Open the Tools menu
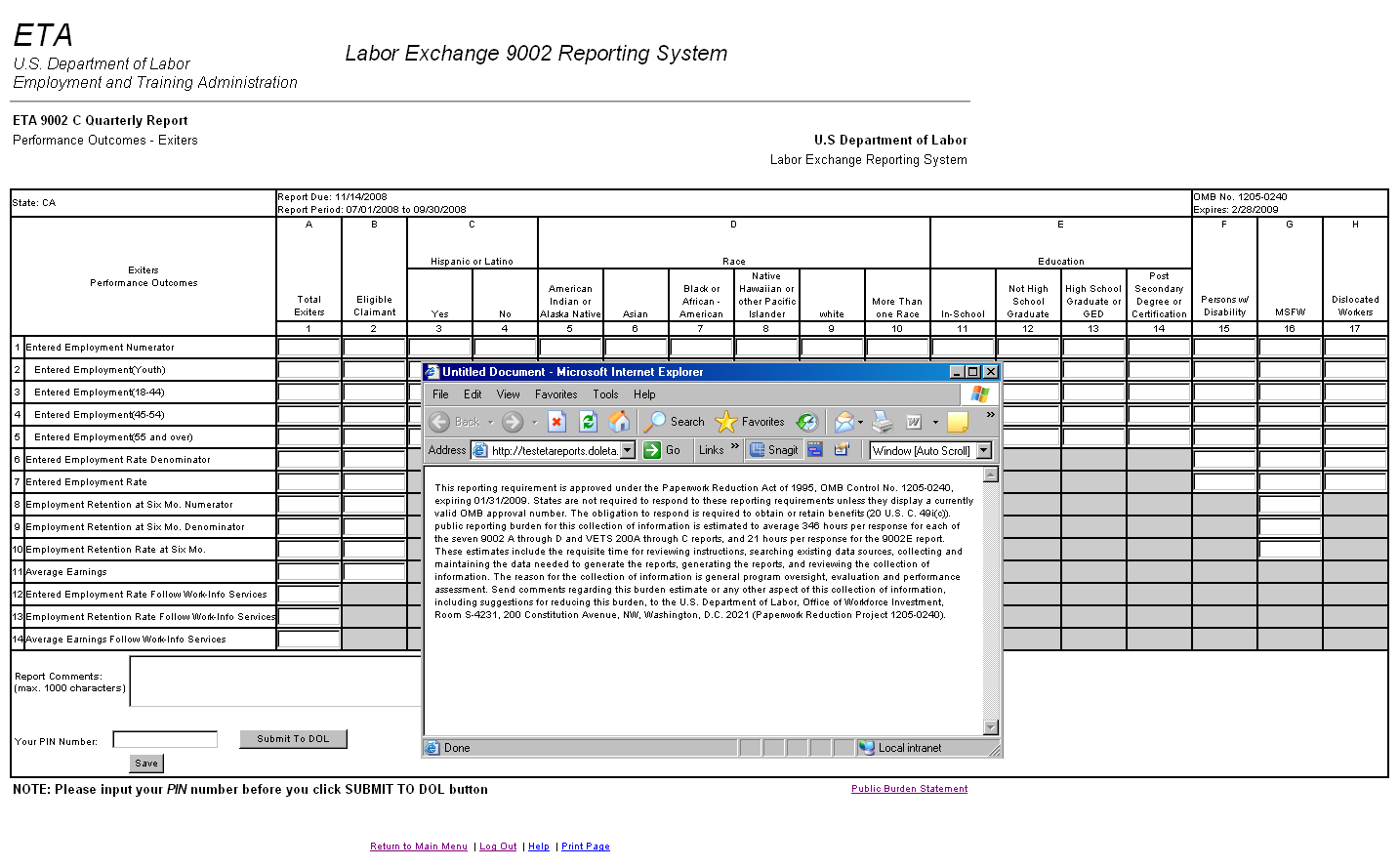The width and height of the screenshot is (1399, 868). click(x=605, y=394)
